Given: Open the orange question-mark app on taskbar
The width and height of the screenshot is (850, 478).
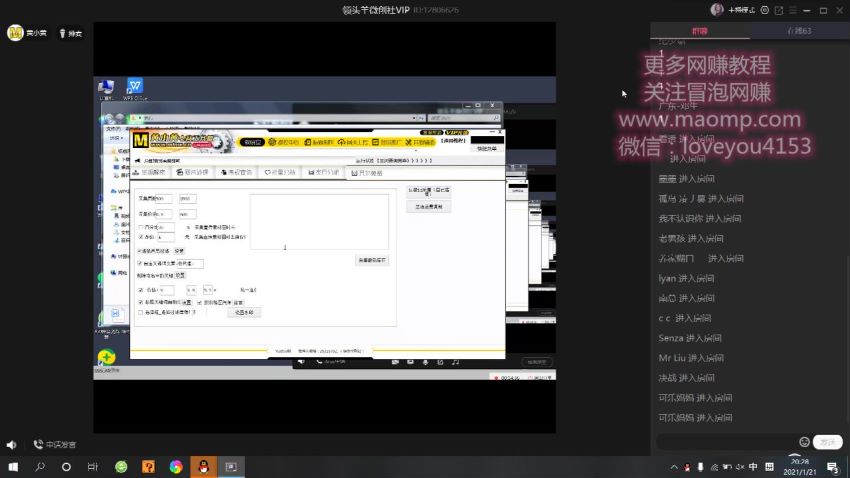Looking at the screenshot, I should click(149, 467).
